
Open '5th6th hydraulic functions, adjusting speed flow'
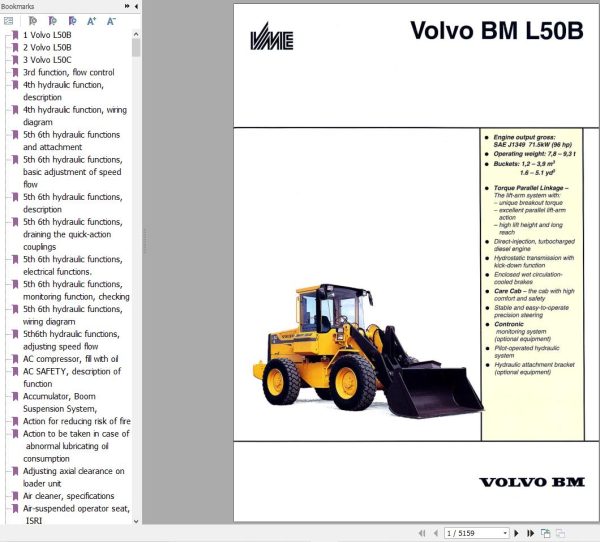(71, 340)
